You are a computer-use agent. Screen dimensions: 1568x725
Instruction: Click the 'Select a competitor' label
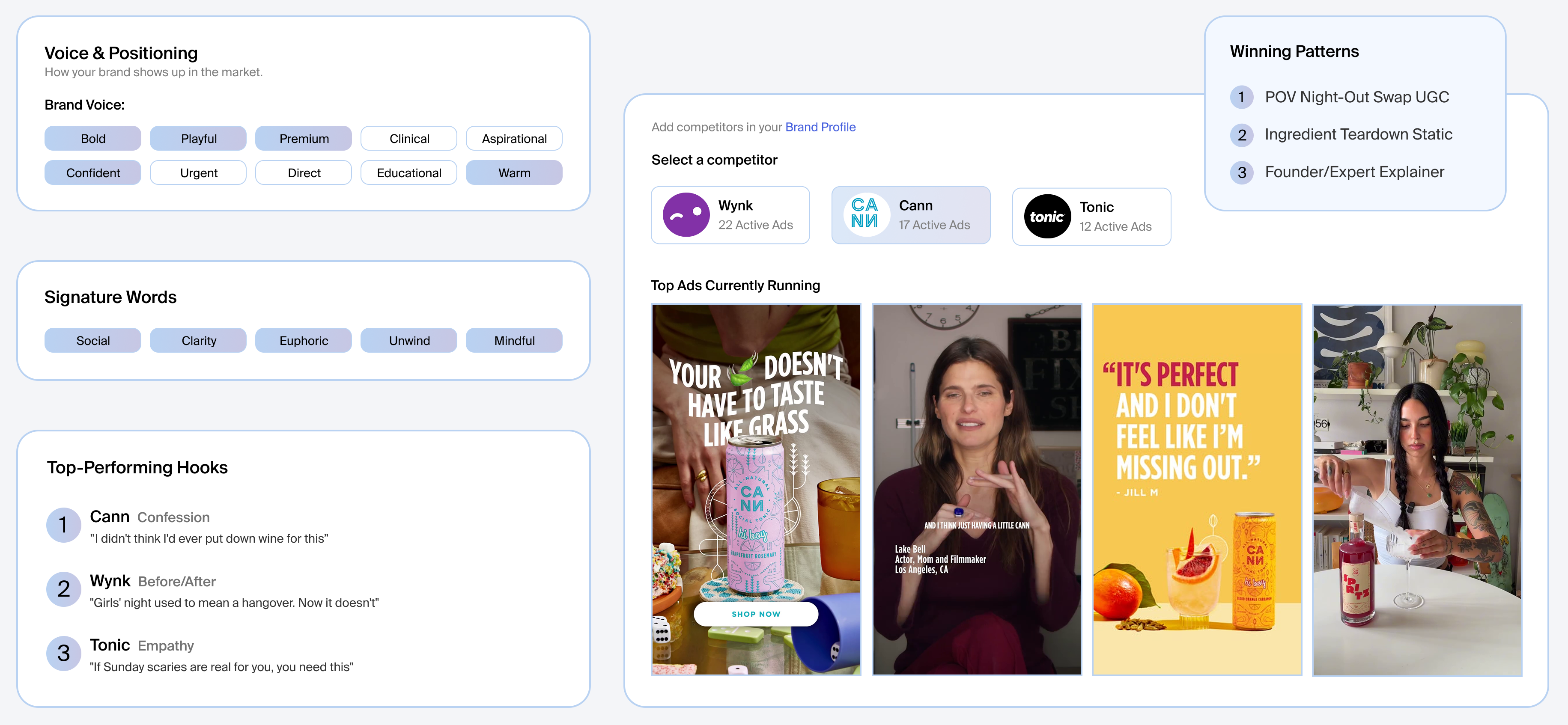point(714,160)
